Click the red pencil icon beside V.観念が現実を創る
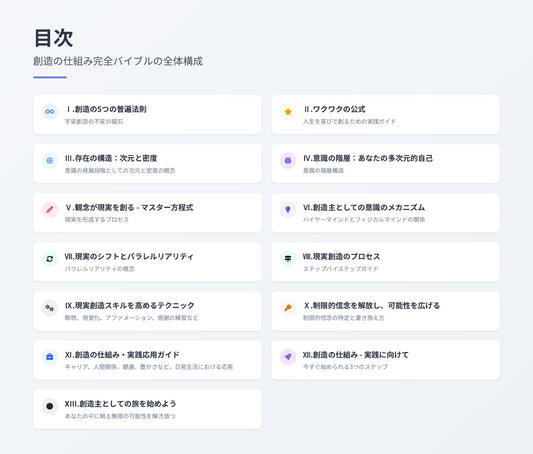Viewport: 533px width, 454px height. 50,210
